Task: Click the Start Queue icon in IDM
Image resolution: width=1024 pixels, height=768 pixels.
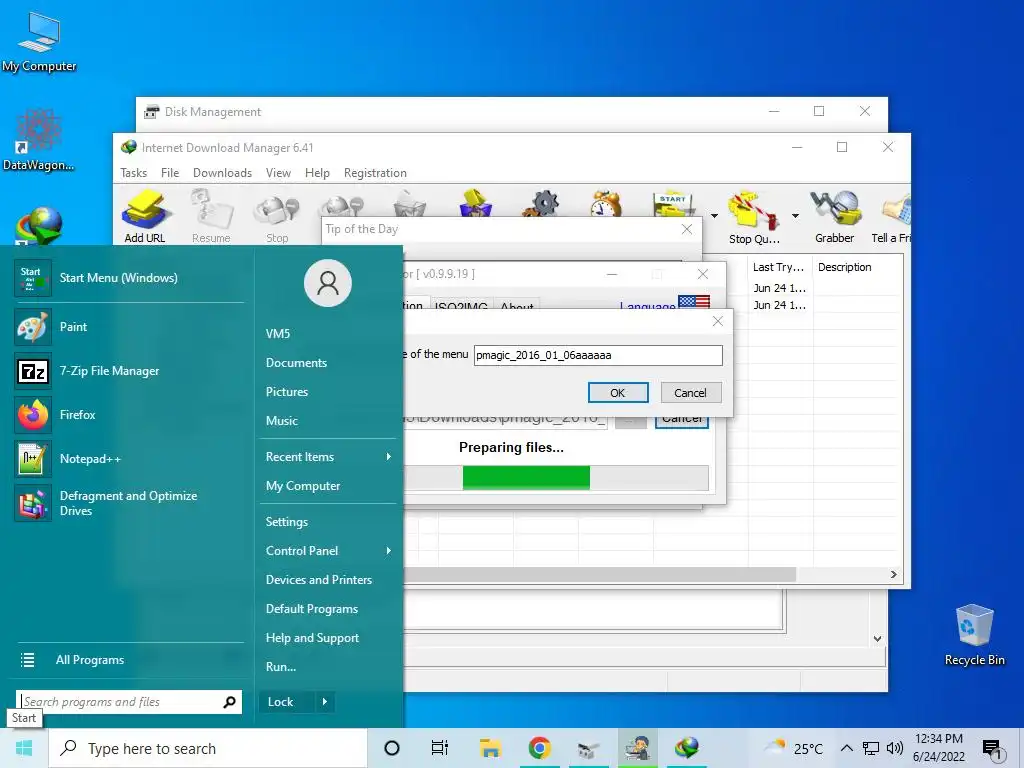Action: point(673,203)
